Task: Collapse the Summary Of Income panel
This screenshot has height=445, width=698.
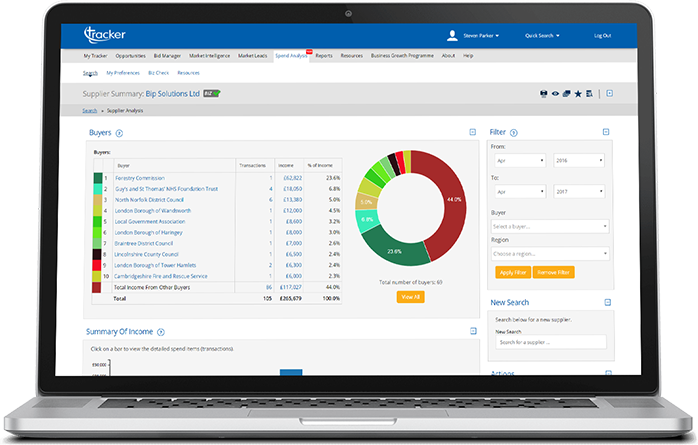Action: click(x=473, y=331)
